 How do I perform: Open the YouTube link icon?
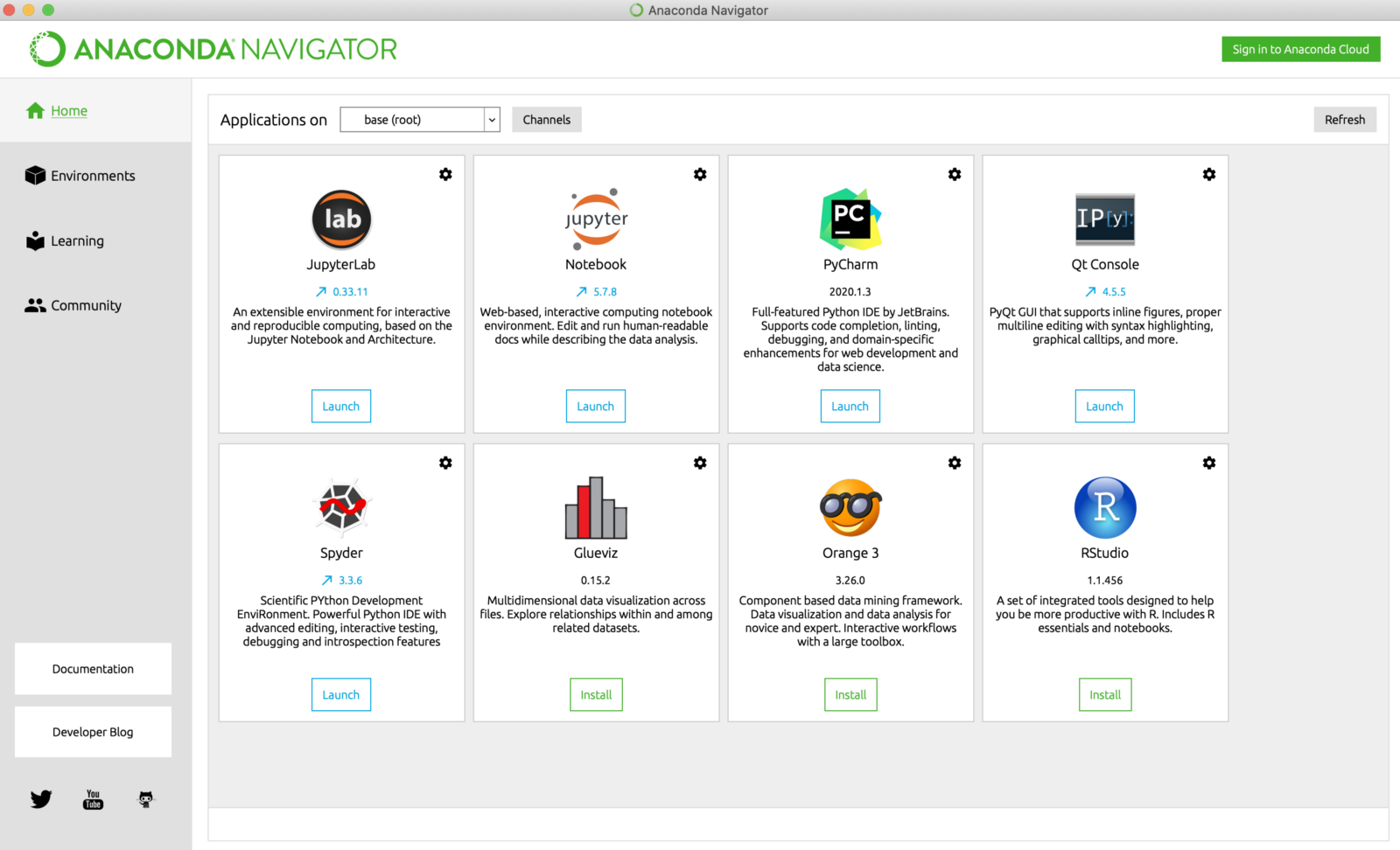93,799
